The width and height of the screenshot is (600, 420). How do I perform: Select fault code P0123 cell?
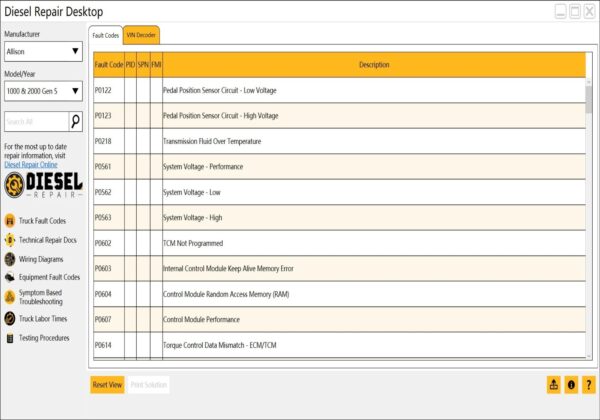click(109, 116)
